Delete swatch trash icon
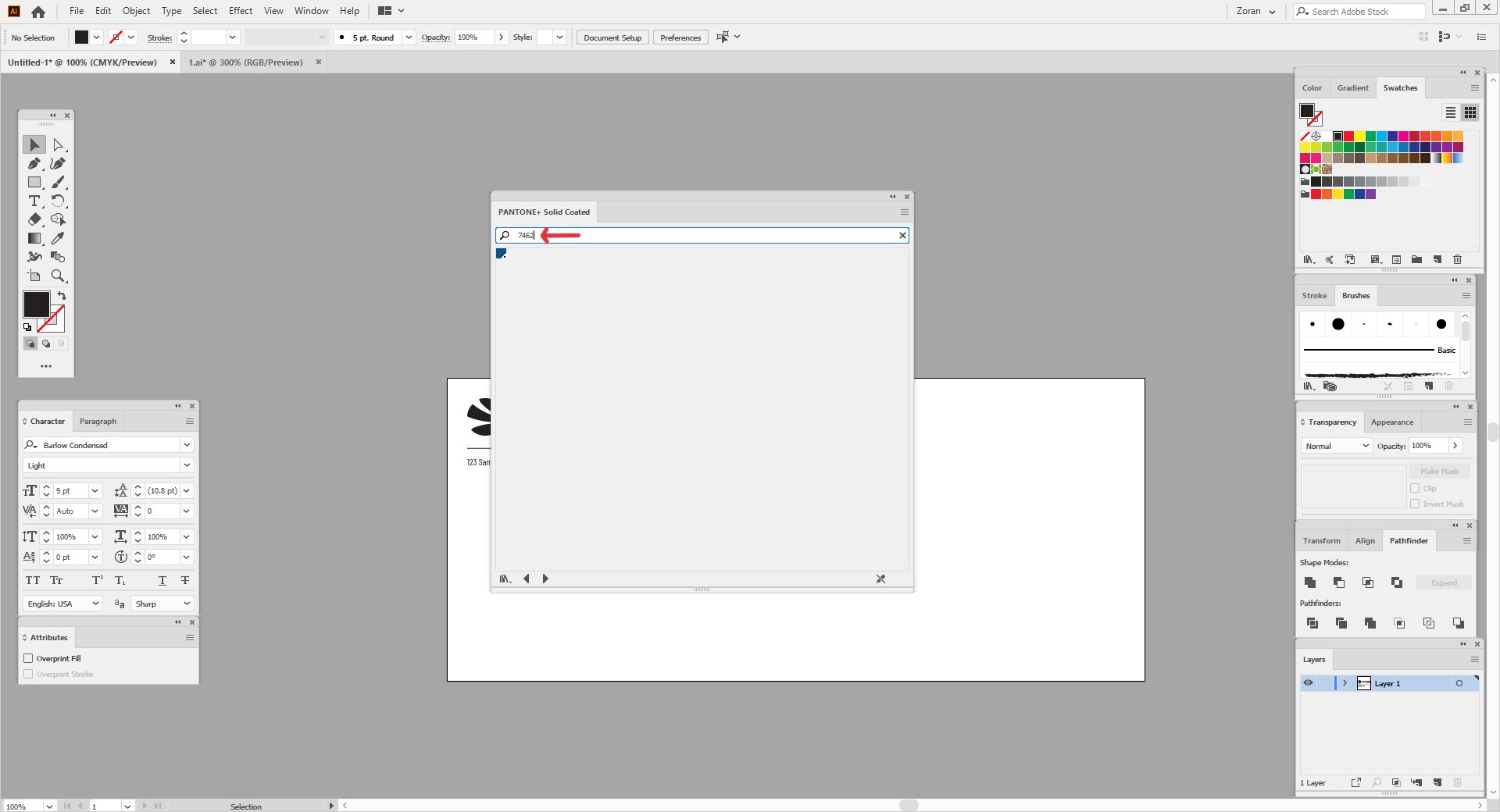Viewport: 1500px width, 812px height. pos(1457,259)
